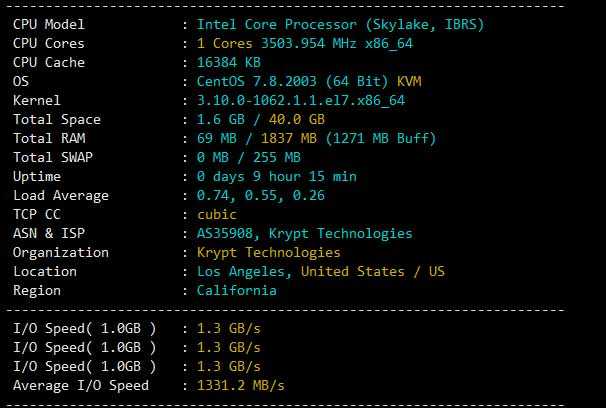Click the CPU Model value text
Viewport: 606px width, 408px height.
pyautogui.click(x=340, y=25)
